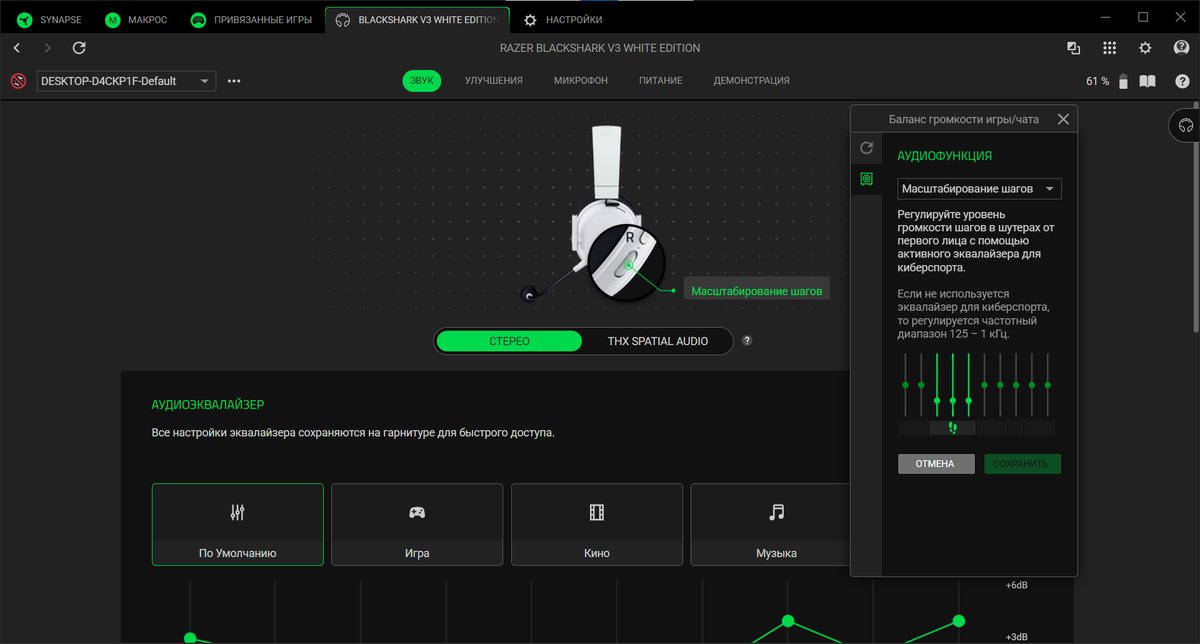Enable Стерео mode
This screenshot has width=1200, height=644.
point(509,341)
